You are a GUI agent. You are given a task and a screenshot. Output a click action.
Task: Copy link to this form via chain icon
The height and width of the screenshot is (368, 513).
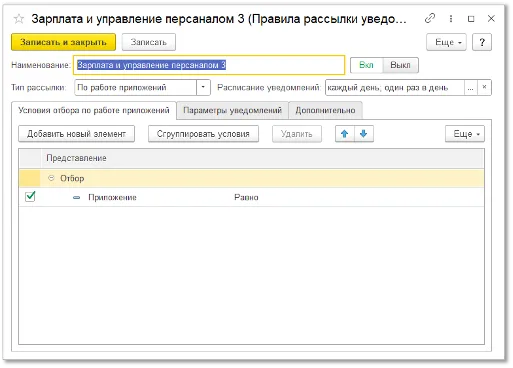[x=430, y=18]
